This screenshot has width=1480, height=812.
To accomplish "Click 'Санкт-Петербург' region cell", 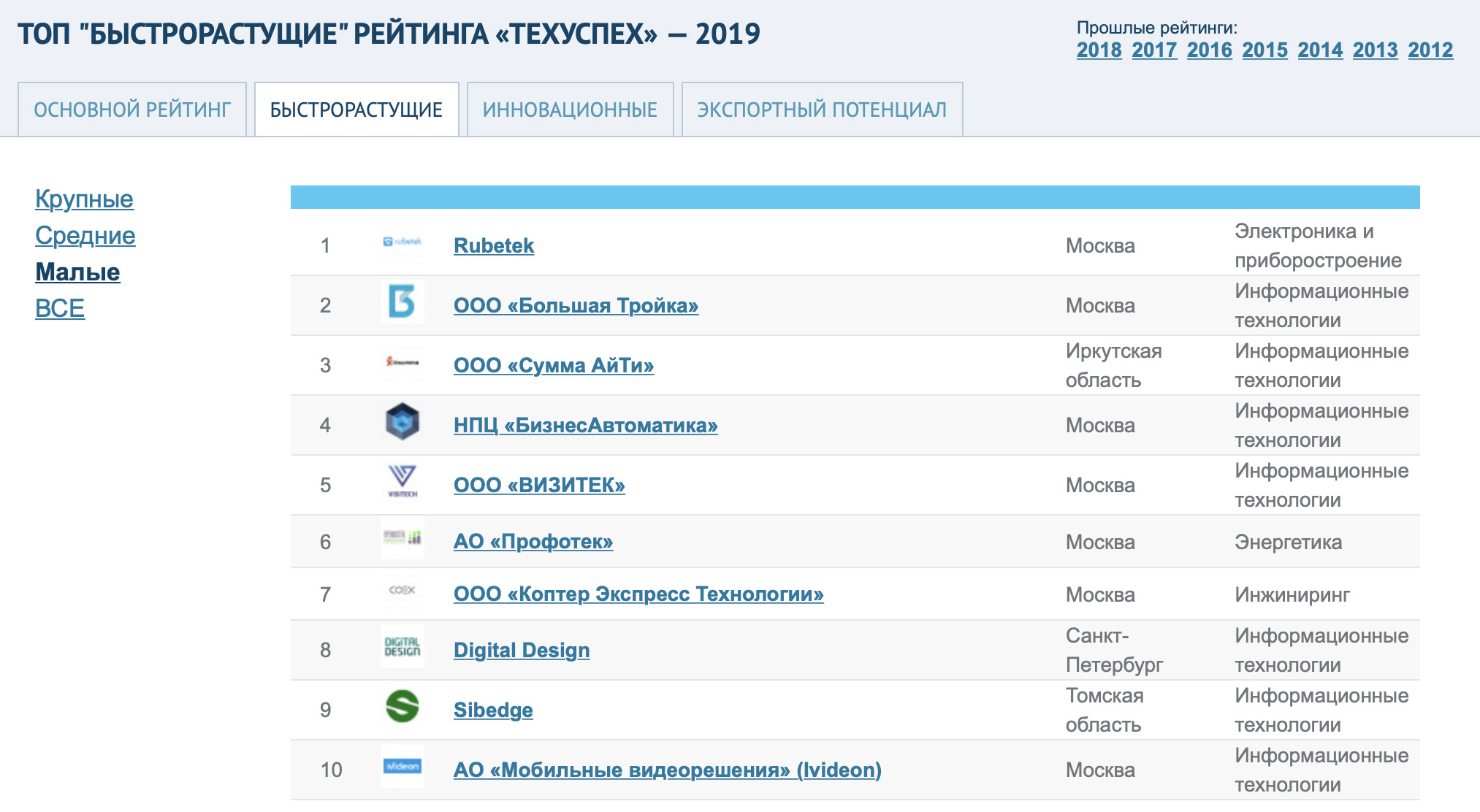I will tap(1115, 650).
